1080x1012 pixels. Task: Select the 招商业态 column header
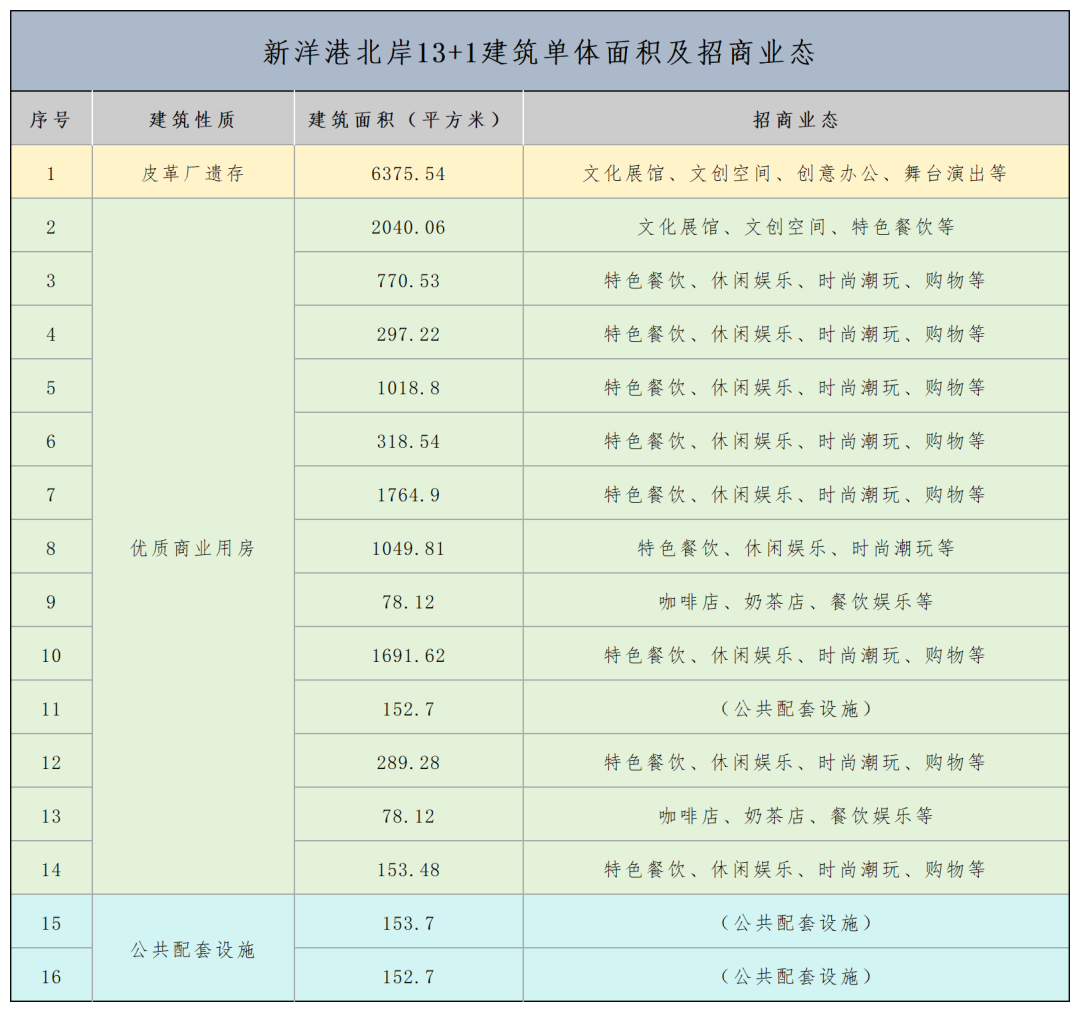796,120
